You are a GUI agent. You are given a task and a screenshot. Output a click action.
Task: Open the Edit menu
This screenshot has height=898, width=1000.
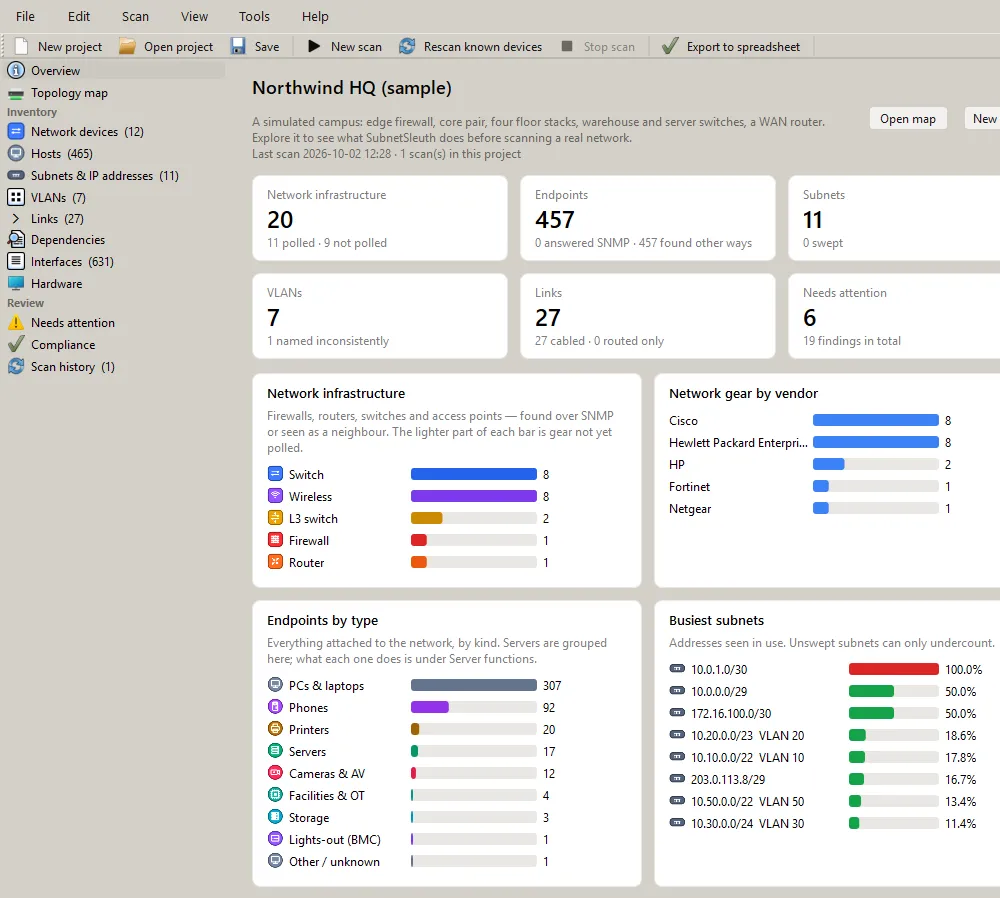tap(78, 17)
